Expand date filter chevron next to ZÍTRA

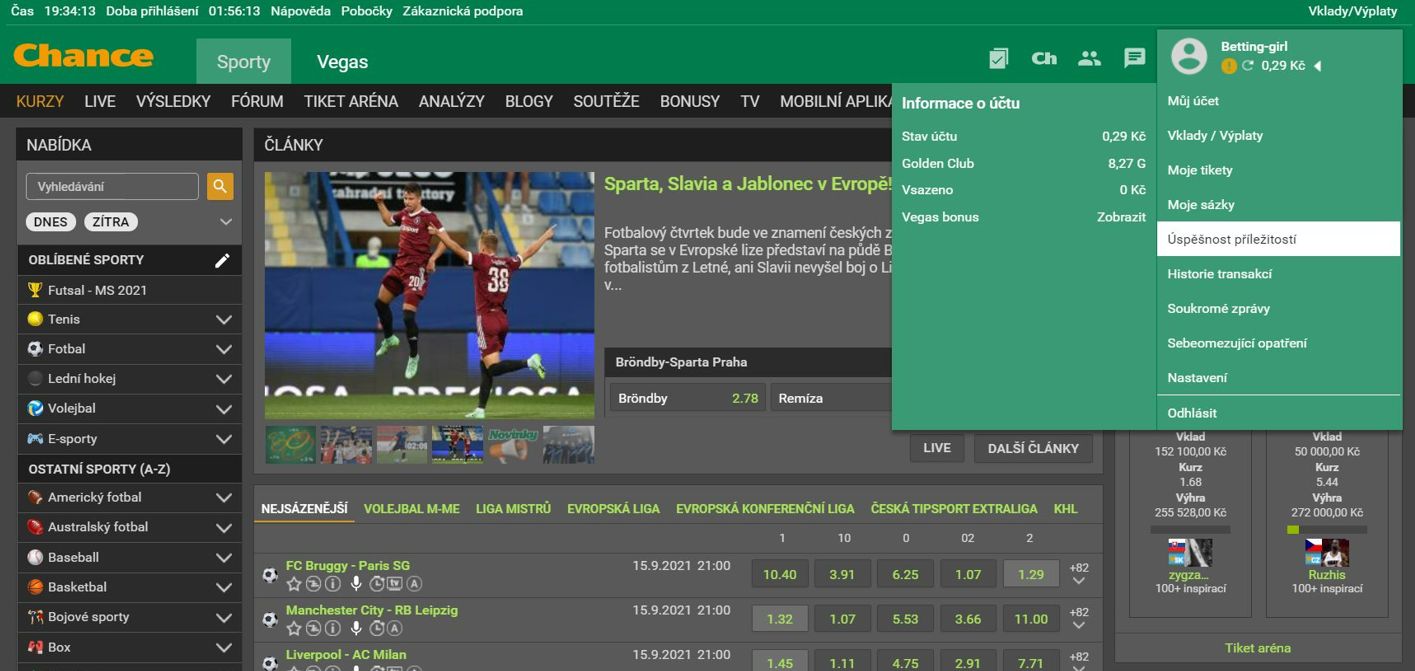coord(225,222)
